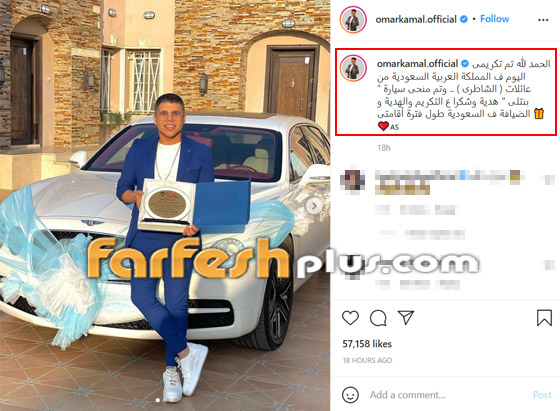This screenshot has width=560, height=411.
Task: View the 57,158 likes list
Action: coord(367,344)
